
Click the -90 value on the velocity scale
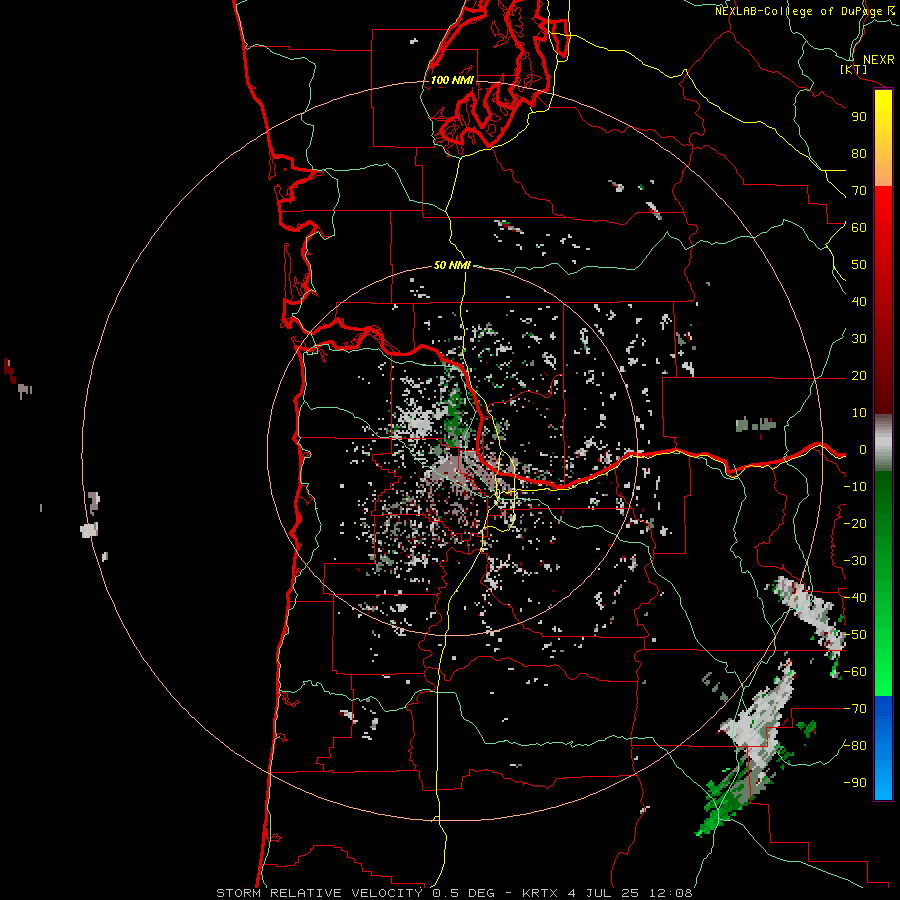pyautogui.click(x=855, y=783)
